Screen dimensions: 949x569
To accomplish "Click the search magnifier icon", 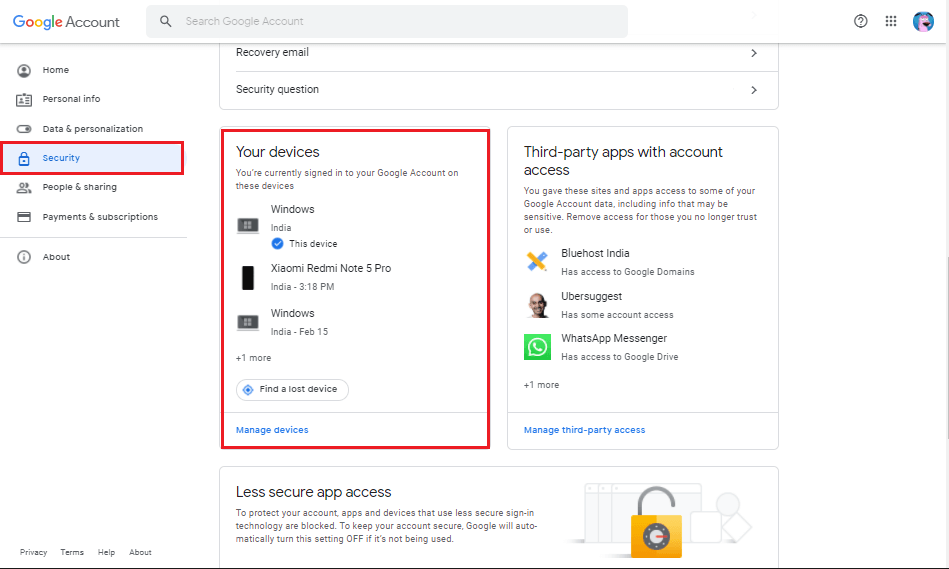I will click(165, 21).
